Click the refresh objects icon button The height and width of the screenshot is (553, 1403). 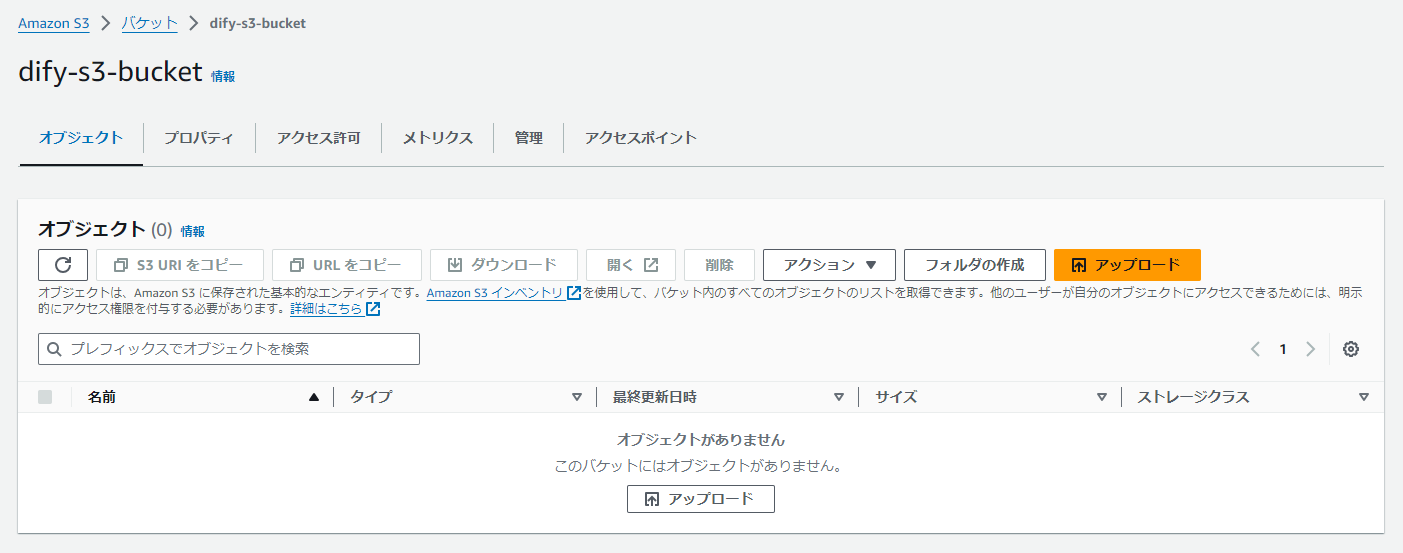coord(63,265)
